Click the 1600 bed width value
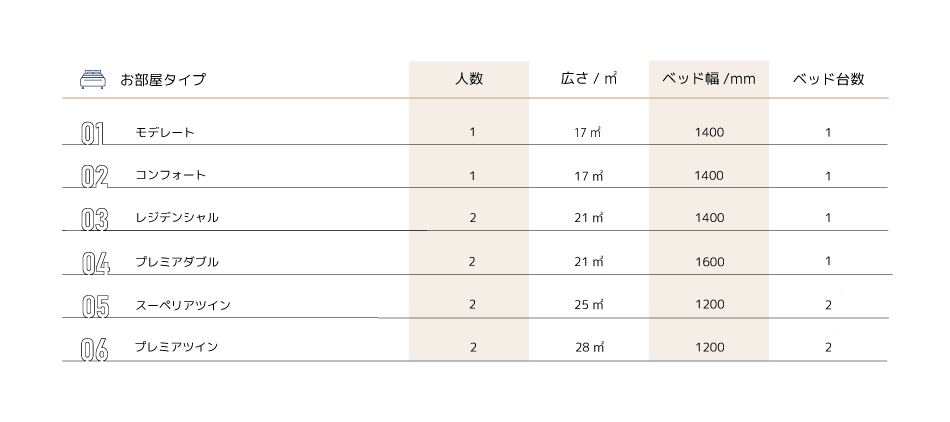The image size is (950, 422). click(708, 262)
